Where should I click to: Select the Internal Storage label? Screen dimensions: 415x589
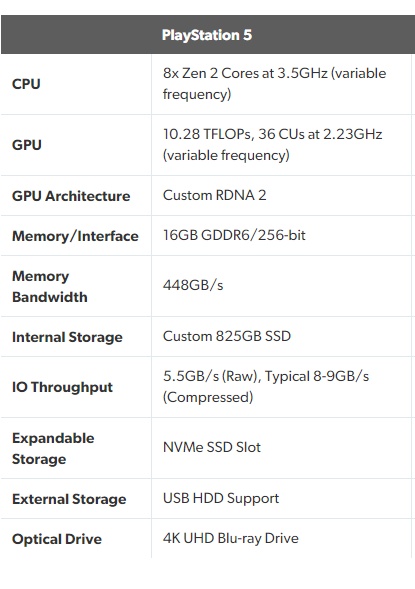pos(67,337)
